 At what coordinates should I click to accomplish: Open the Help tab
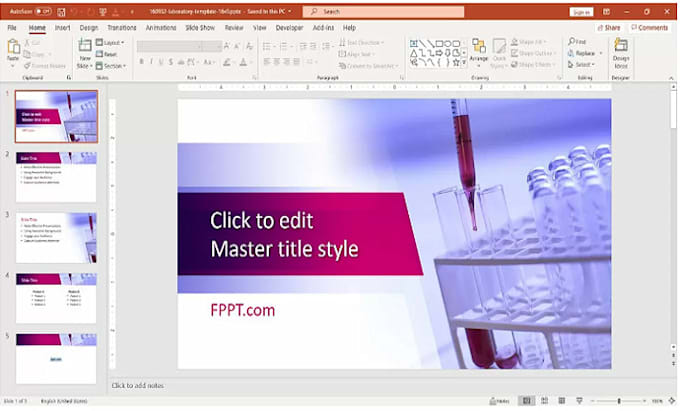tap(349, 28)
